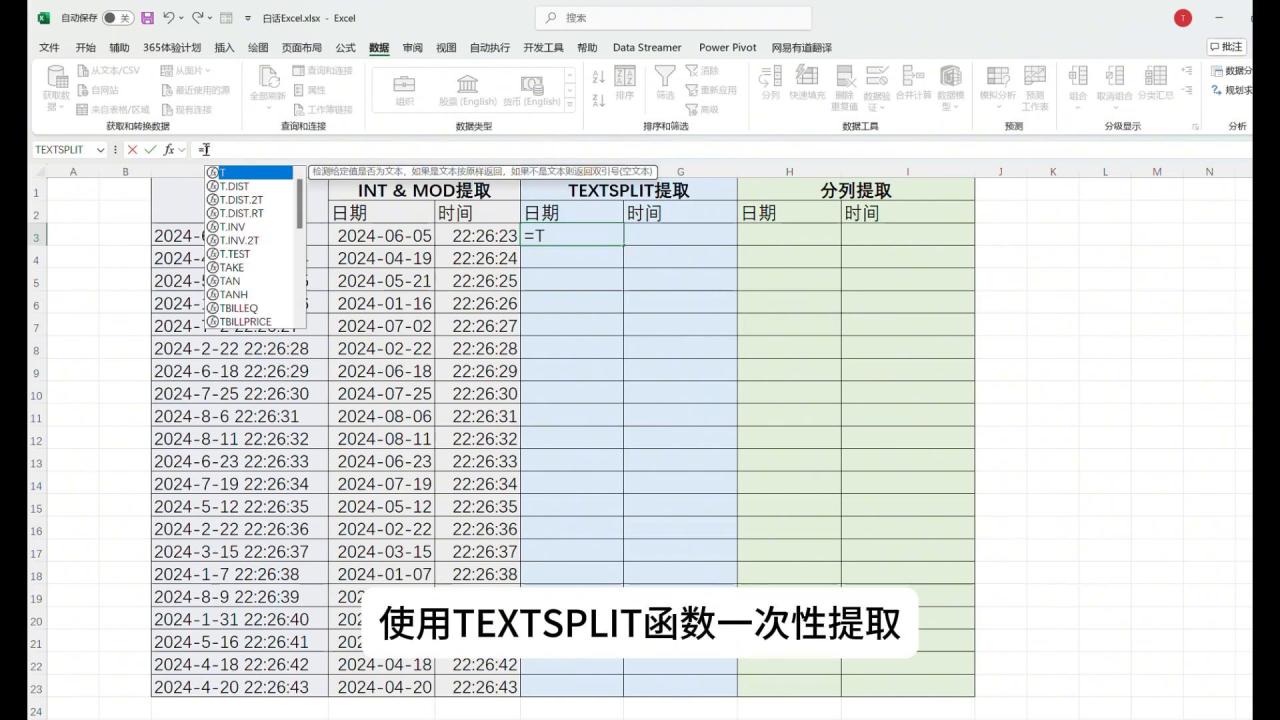Switch to the 开发工具 tab
This screenshot has height=720, width=1280.
pos(543,48)
